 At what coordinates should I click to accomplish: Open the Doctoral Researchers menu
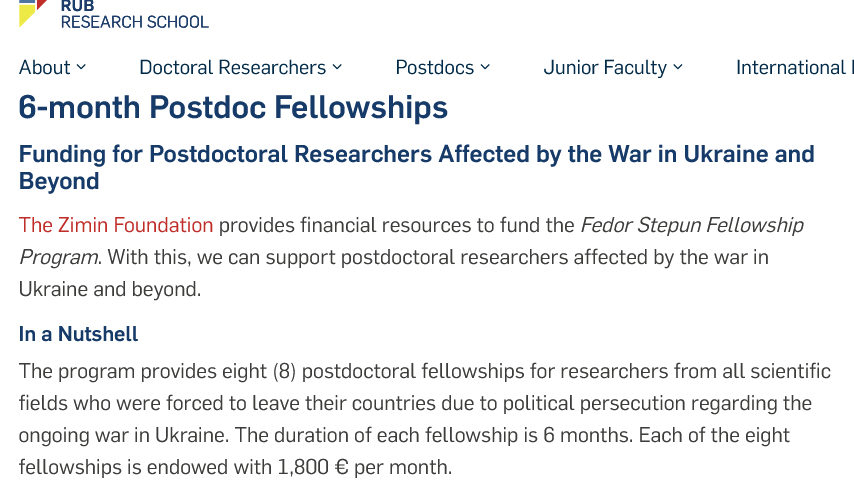232,68
